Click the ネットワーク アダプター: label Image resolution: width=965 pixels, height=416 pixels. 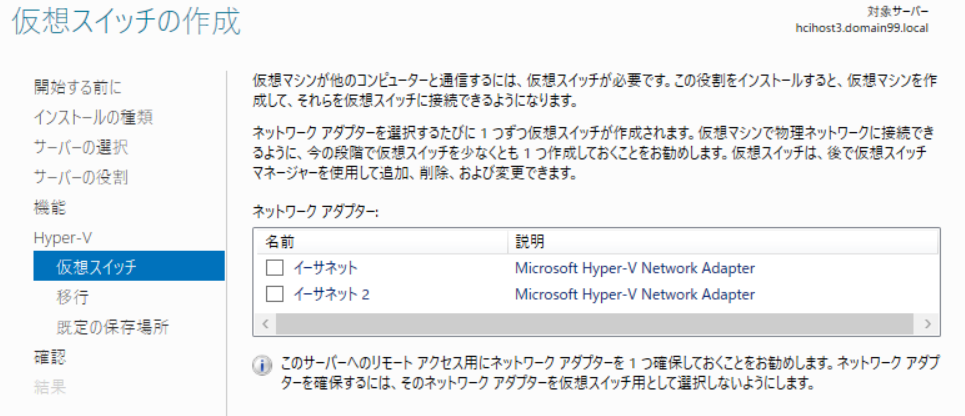pos(316,212)
